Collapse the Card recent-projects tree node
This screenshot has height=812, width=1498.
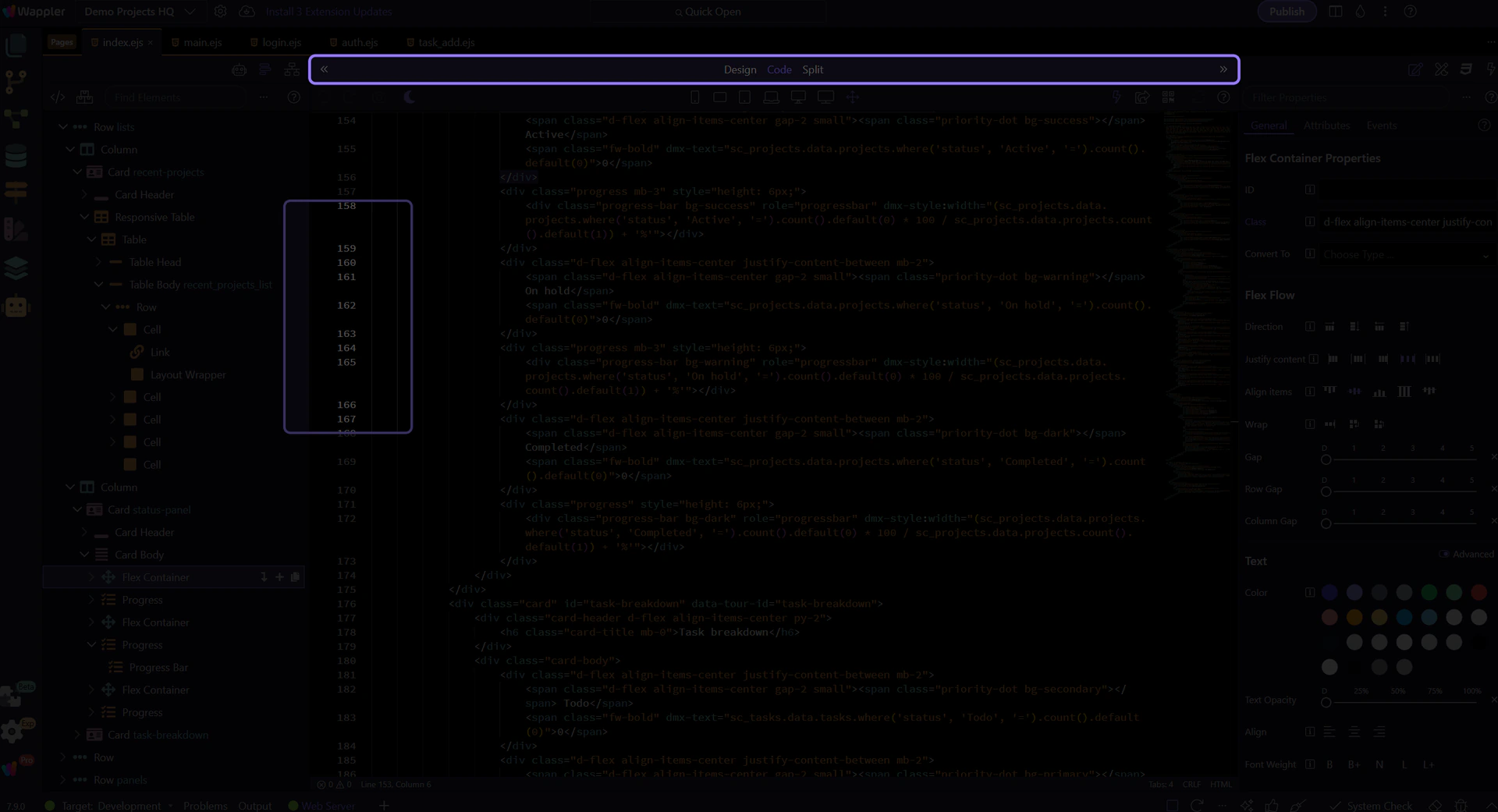[77, 172]
